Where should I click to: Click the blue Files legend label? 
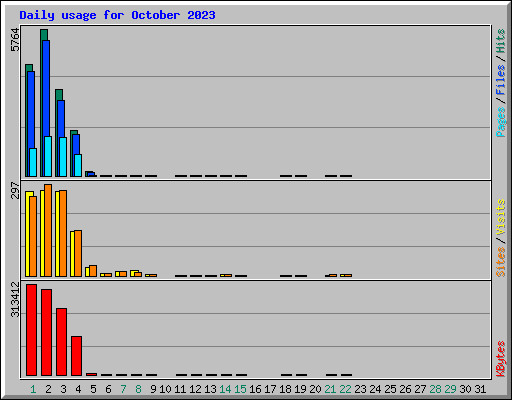coord(501,80)
